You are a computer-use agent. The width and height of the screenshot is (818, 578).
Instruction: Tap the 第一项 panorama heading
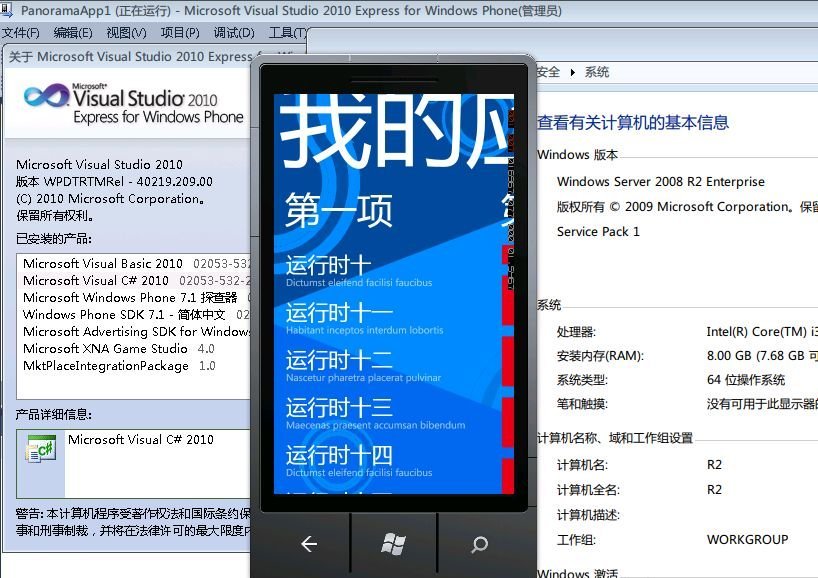(x=338, y=210)
